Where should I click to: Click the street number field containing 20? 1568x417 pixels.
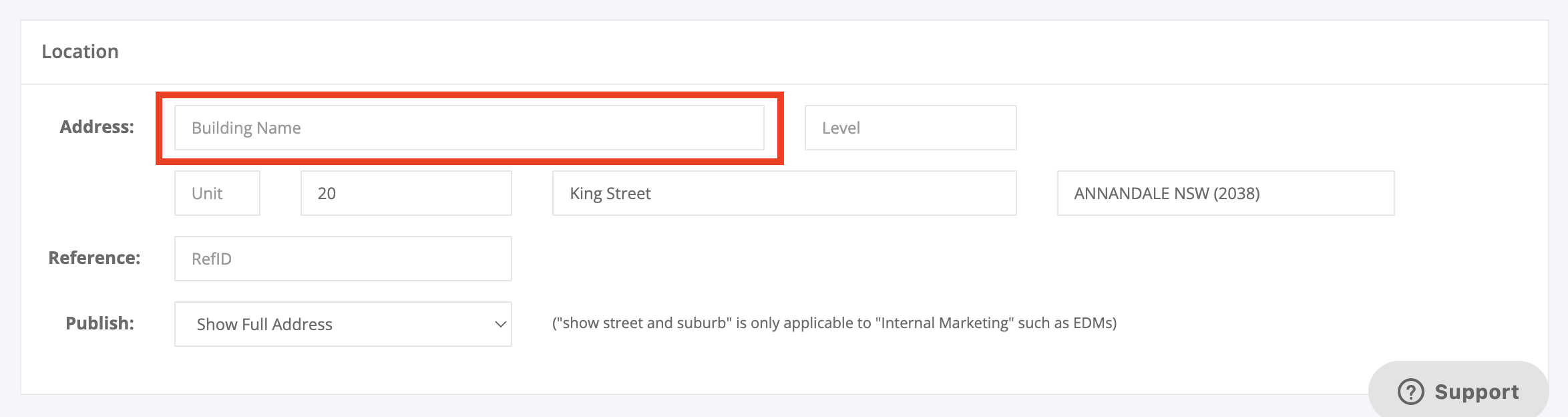click(x=406, y=193)
